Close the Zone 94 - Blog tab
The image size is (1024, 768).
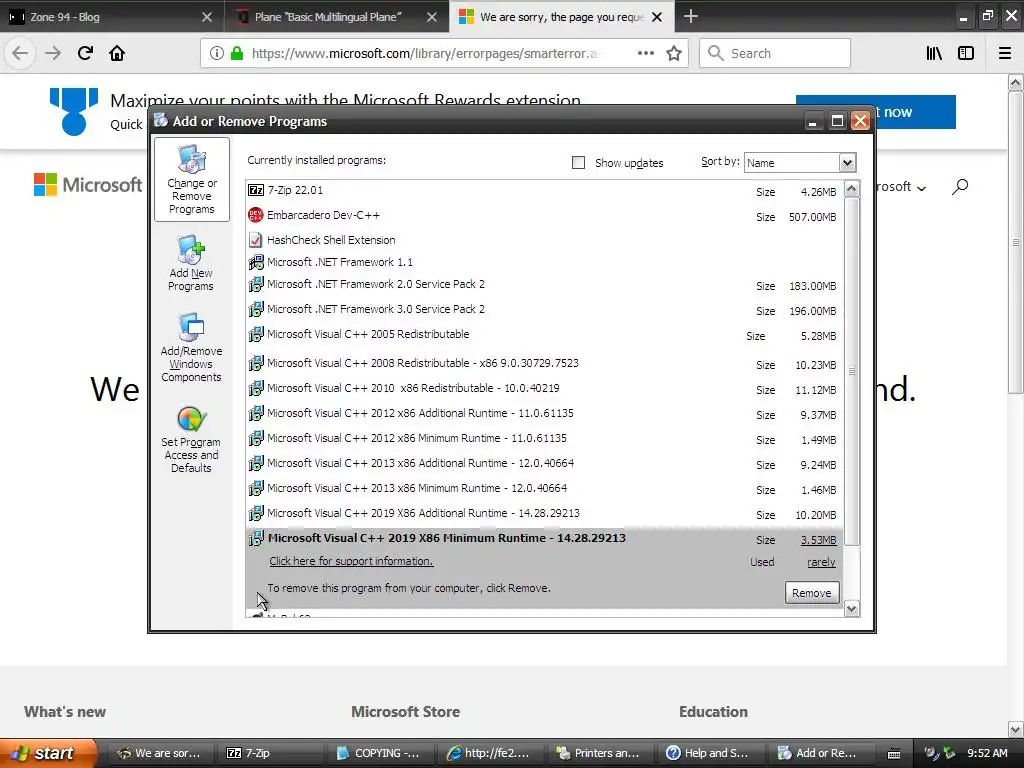point(206,17)
